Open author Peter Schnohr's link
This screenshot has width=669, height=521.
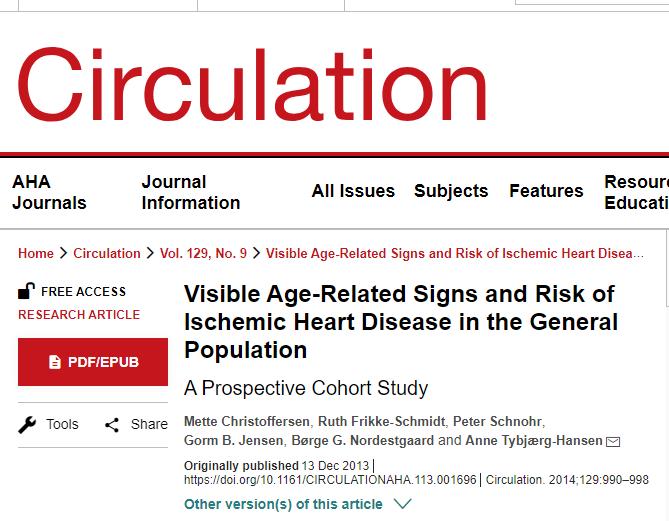coord(498,420)
